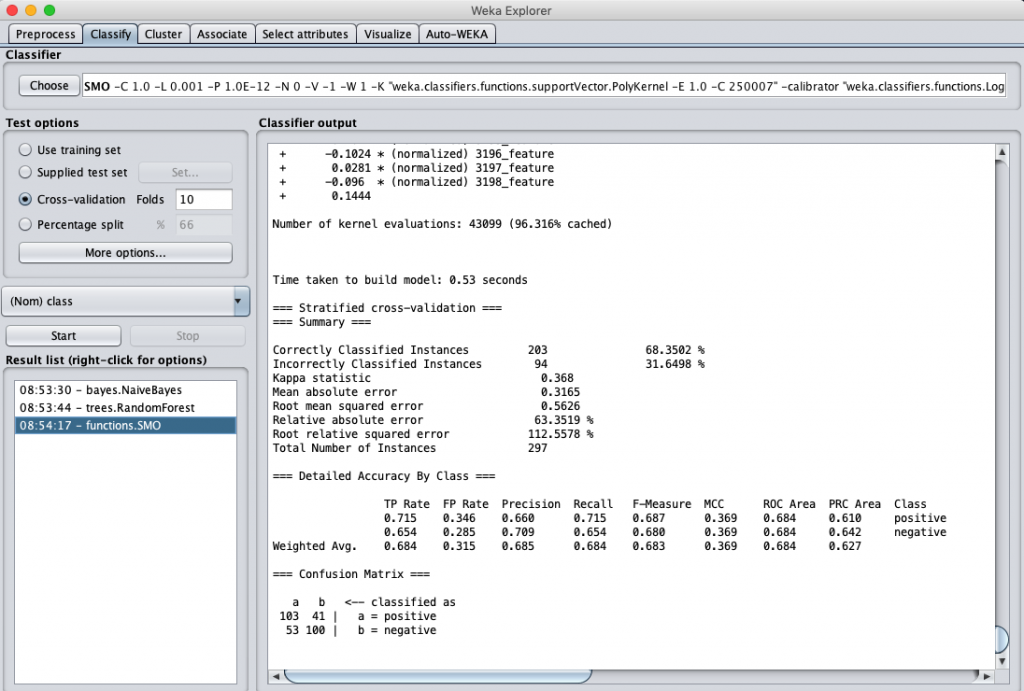Image resolution: width=1024 pixels, height=691 pixels.
Task: Select the bayes.NaiveBayes result entry
Action: coord(125,390)
